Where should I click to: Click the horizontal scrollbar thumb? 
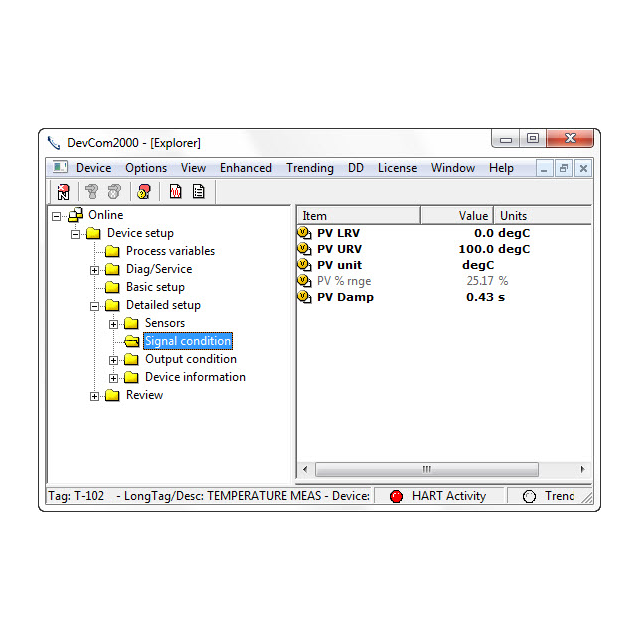tap(427, 469)
